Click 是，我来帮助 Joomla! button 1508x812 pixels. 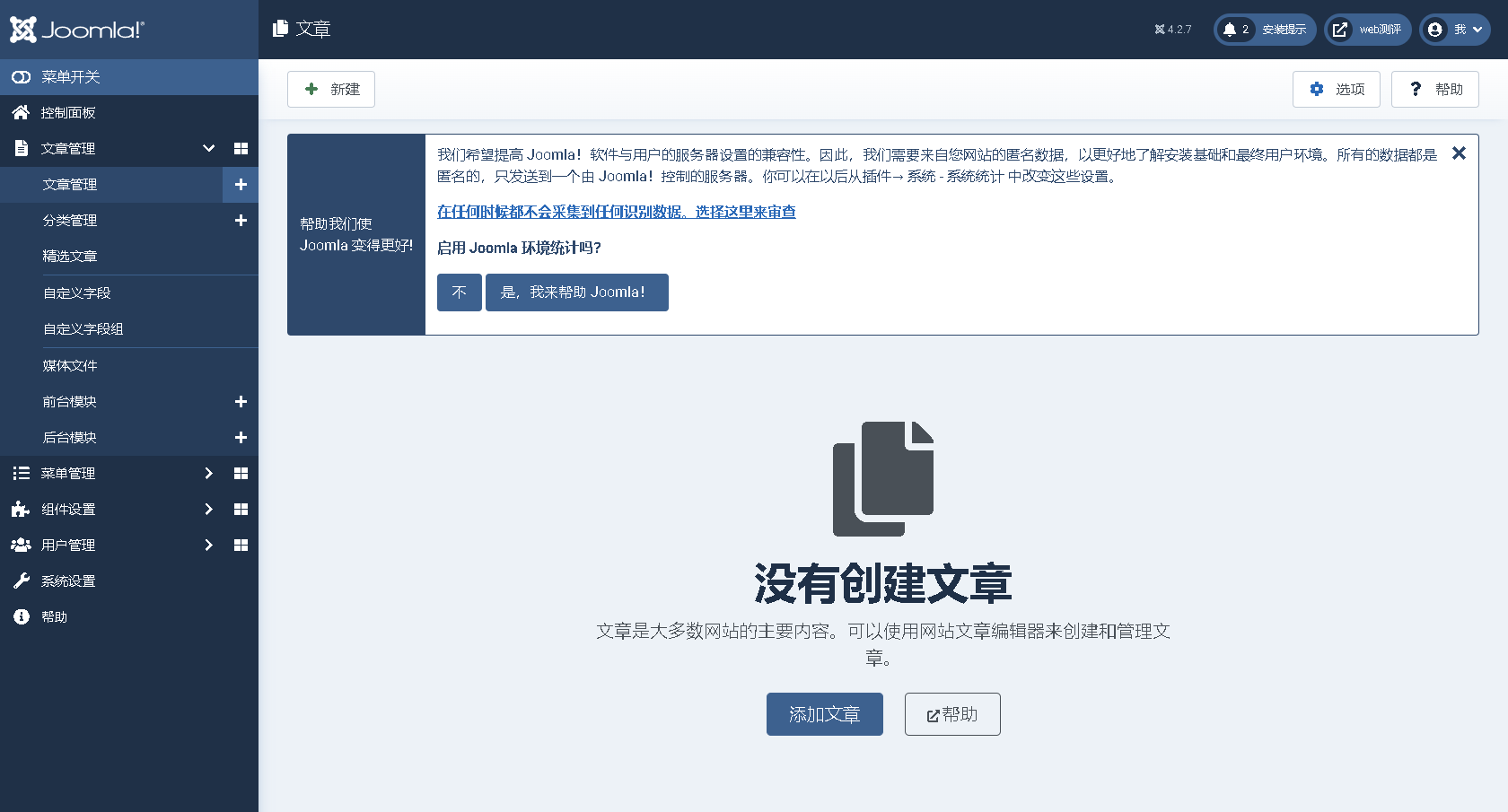(577, 292)
